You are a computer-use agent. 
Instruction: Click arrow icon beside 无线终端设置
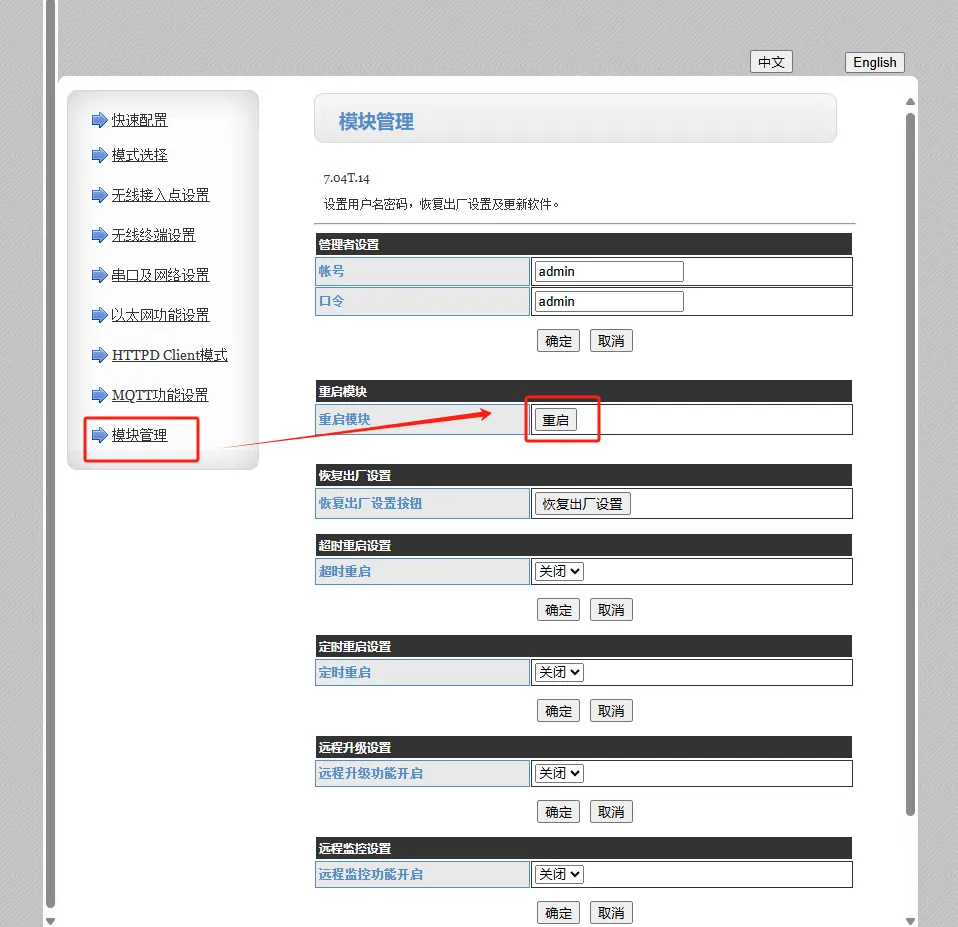point(100,235)
